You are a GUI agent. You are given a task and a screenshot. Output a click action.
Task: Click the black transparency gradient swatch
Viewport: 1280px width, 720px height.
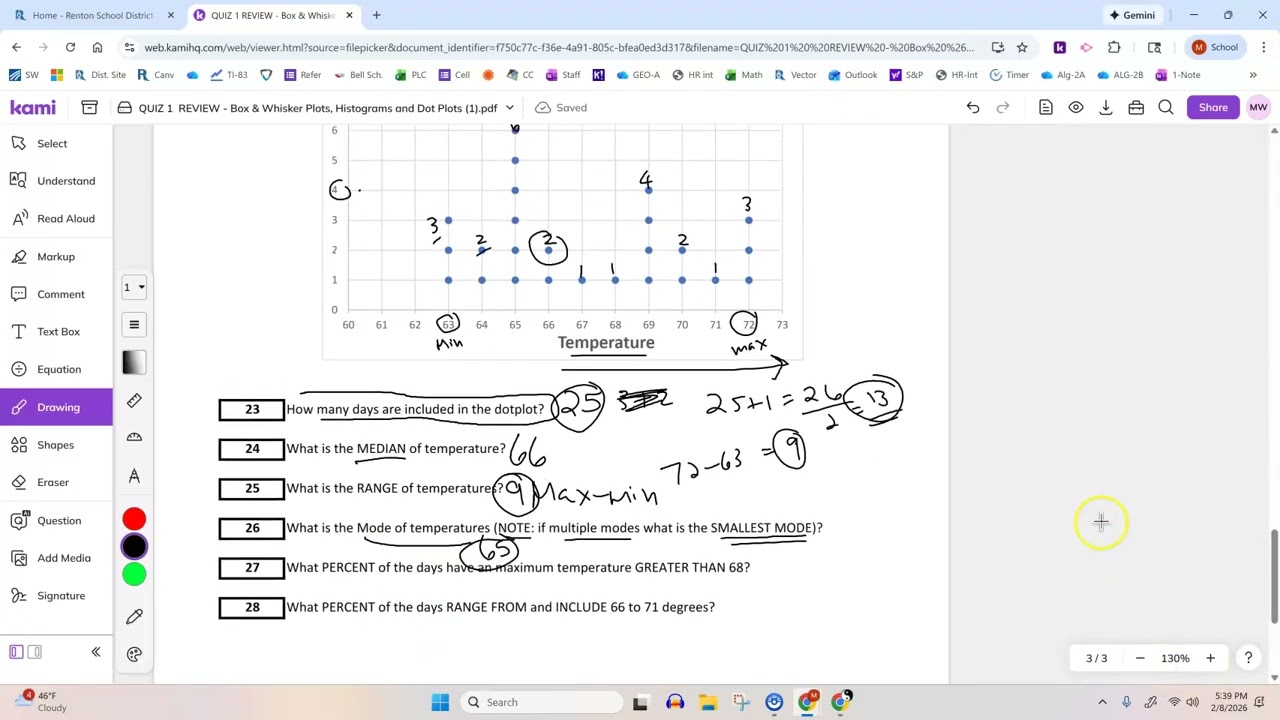(x=134, y=363)
